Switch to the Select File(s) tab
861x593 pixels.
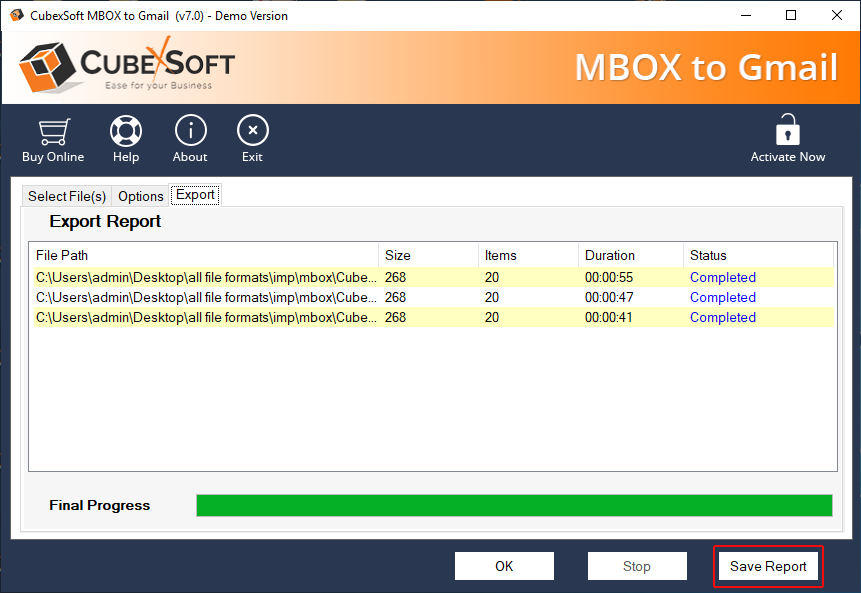(66, 196)
